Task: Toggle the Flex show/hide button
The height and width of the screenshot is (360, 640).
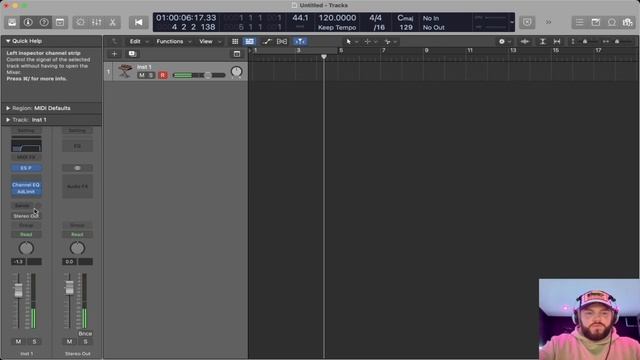Action: coord(282,41)
